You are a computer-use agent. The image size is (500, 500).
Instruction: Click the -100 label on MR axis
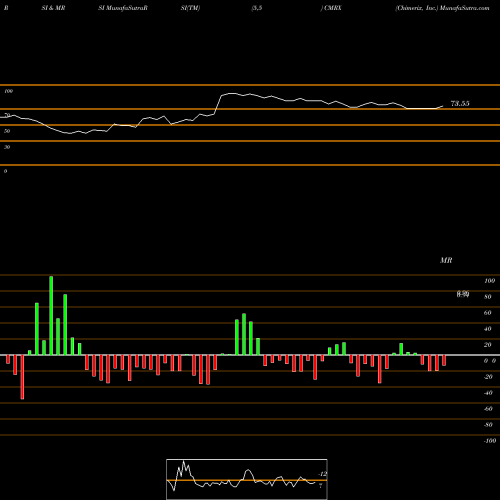pos(490,441)
